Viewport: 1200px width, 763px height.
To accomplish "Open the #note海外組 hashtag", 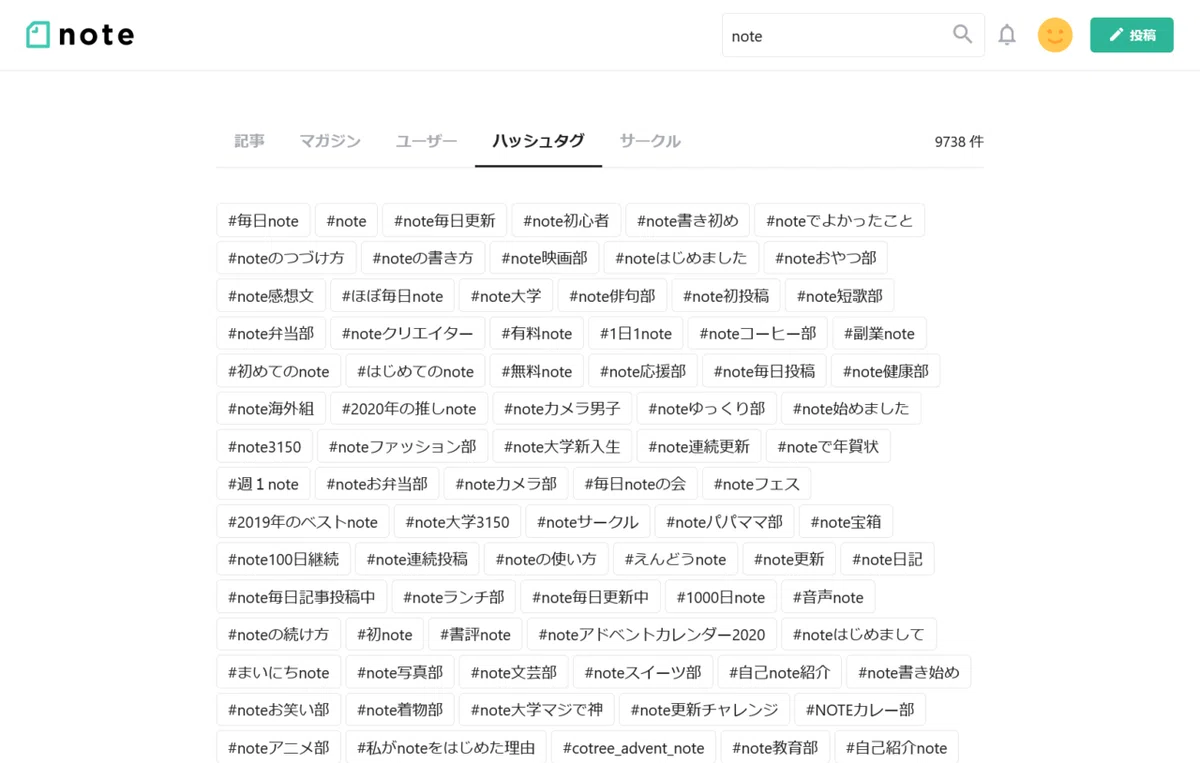I will coord(271,408).
